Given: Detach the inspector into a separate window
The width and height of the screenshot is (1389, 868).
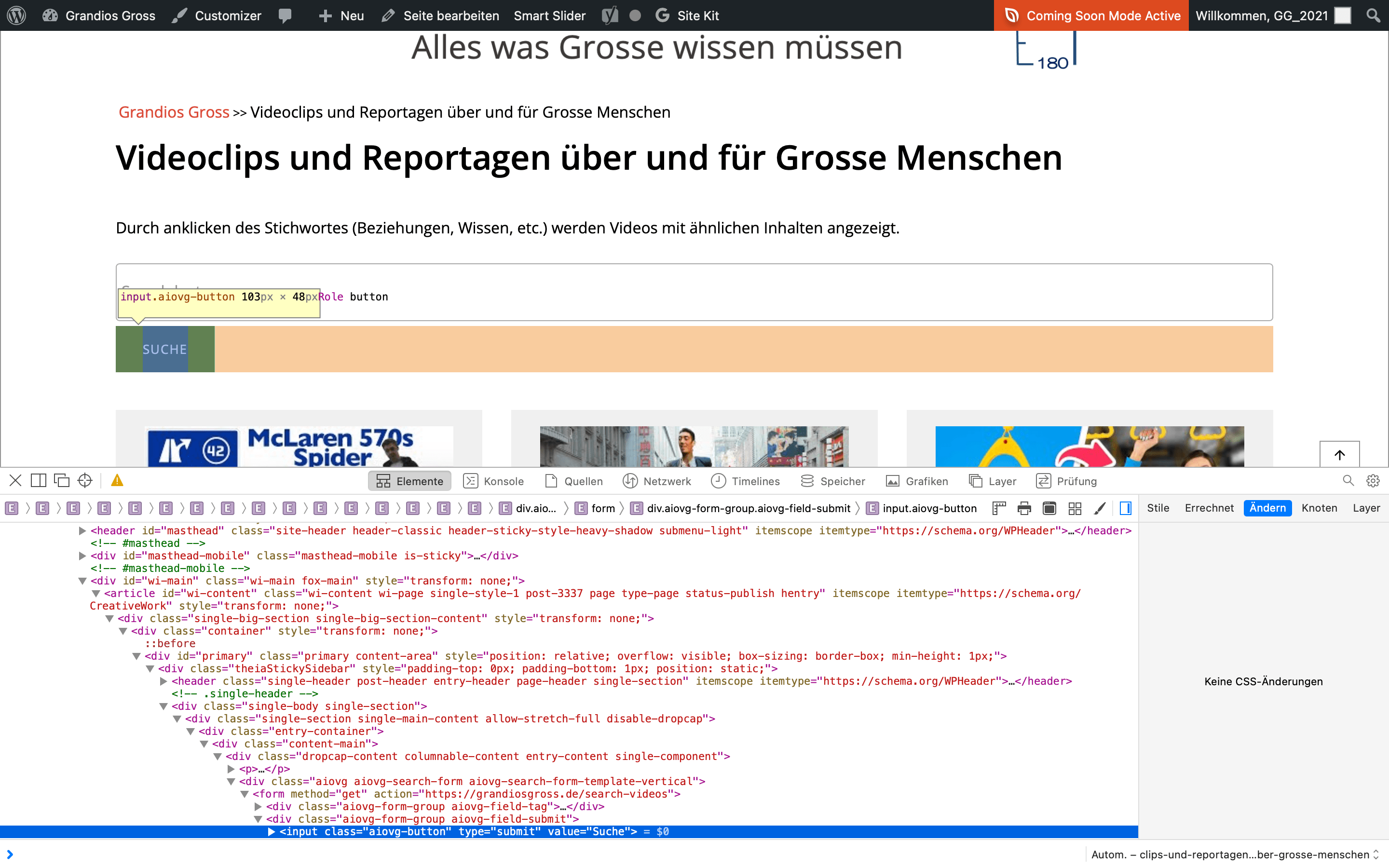Looking at the screenshot, I should click(61, 480).
